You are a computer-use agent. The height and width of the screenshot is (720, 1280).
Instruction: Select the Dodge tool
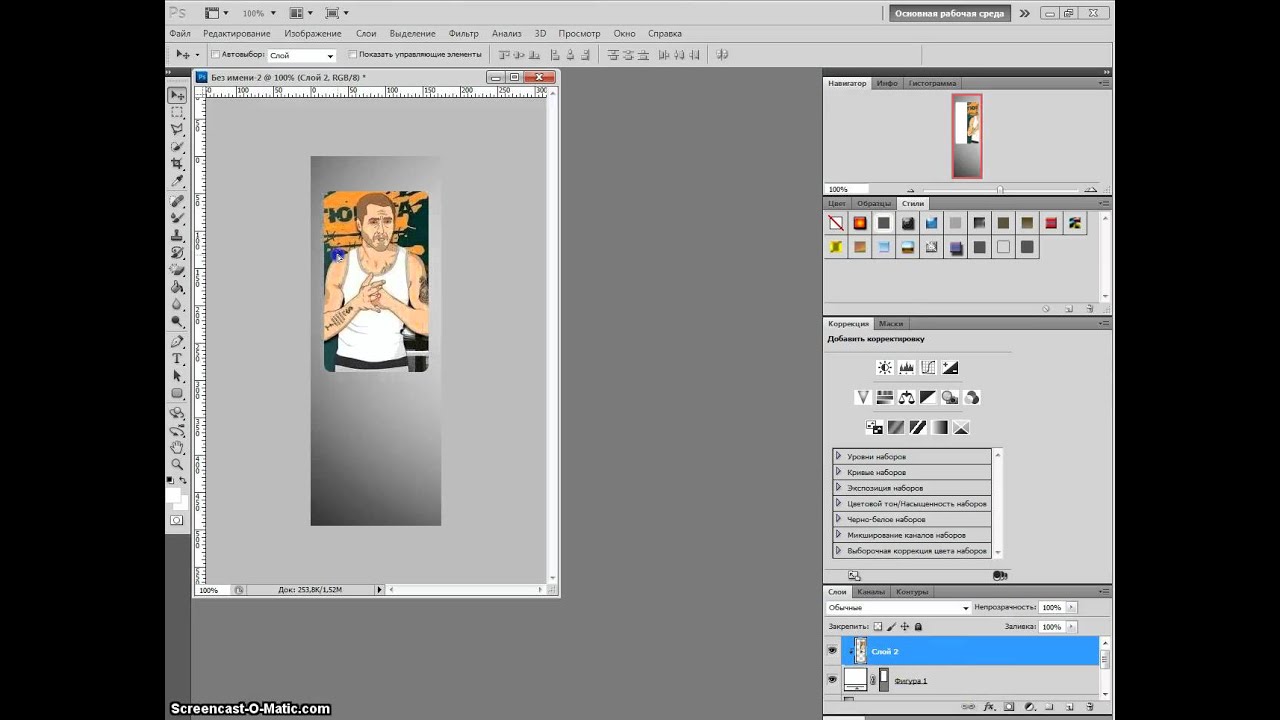(x=177, y=321)
